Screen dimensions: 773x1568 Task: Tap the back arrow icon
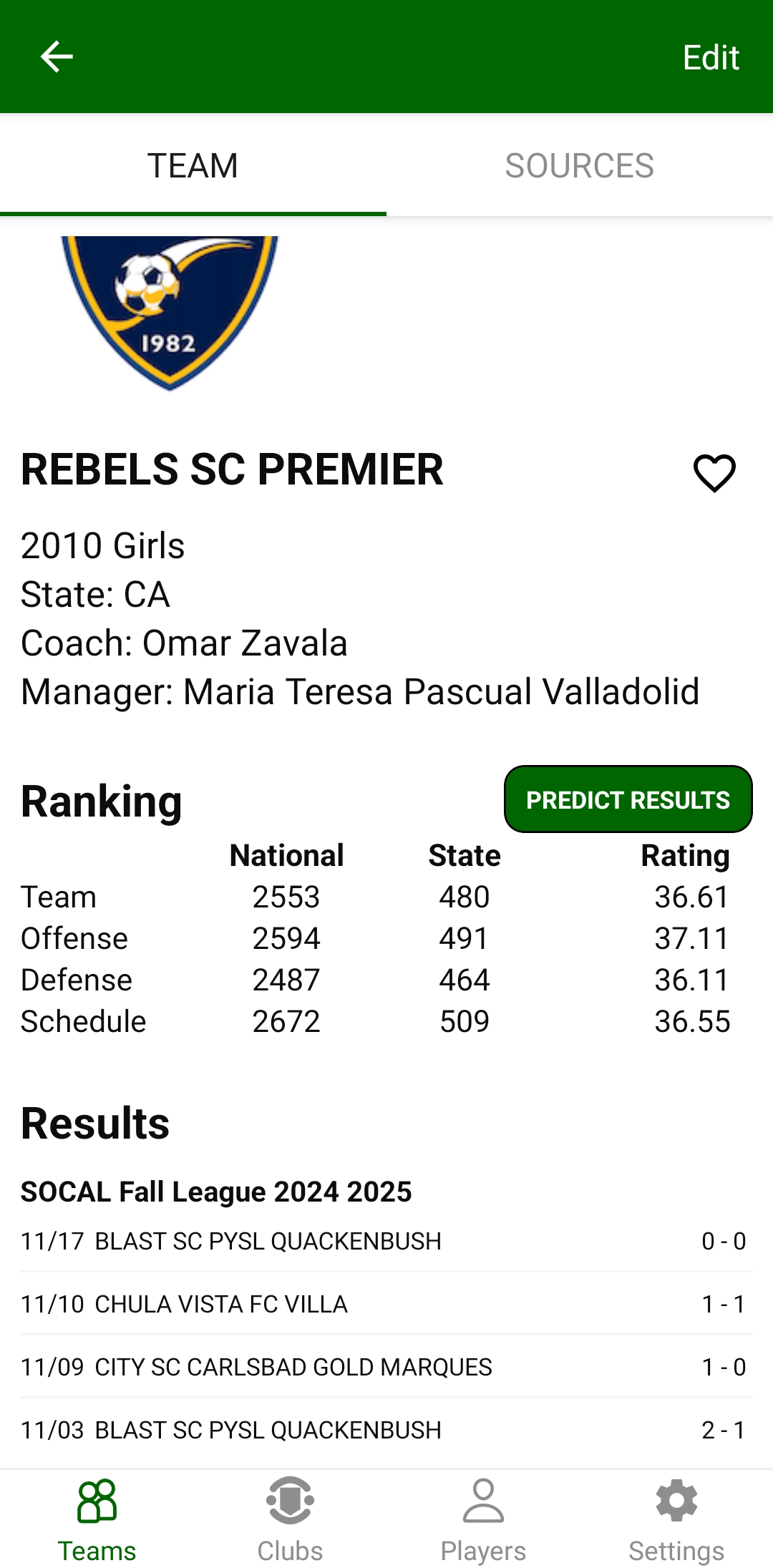click(x=57, y=57)
